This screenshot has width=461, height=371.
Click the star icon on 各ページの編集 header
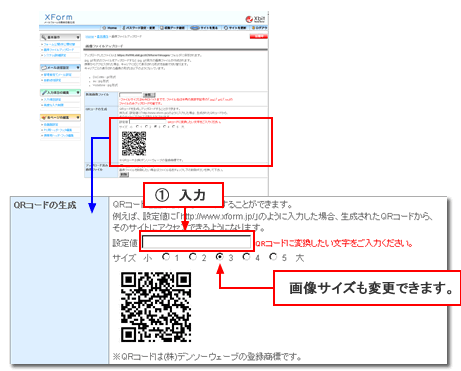(44, 117)
